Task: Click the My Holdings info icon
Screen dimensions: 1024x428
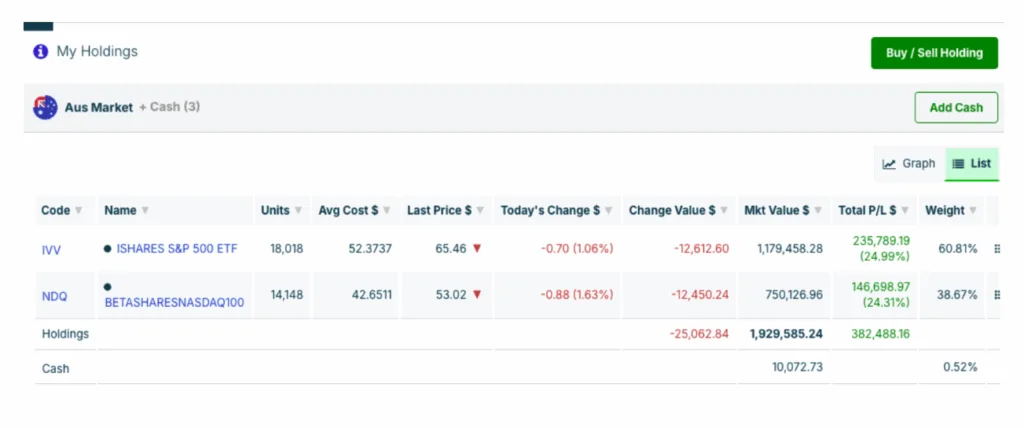Action: coord(41,52)
